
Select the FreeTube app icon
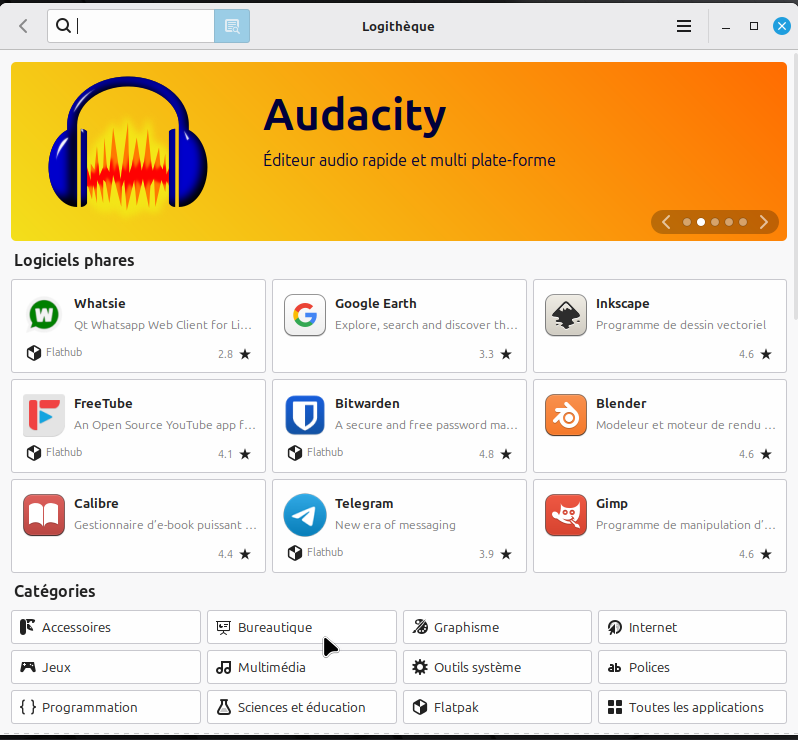pos(44,416)
